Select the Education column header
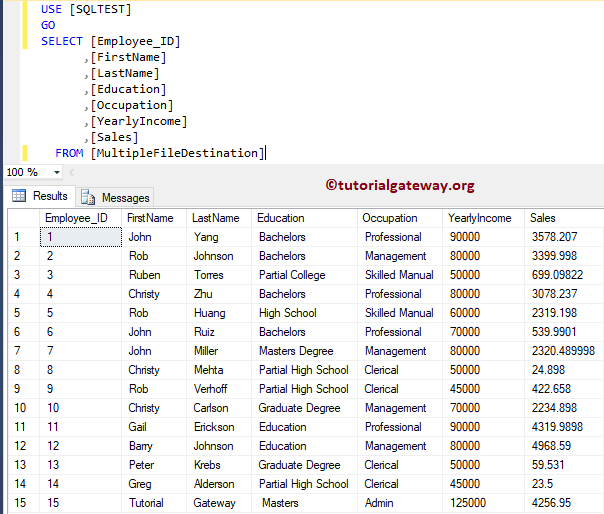Screen dimensions: 604x514 304,218
